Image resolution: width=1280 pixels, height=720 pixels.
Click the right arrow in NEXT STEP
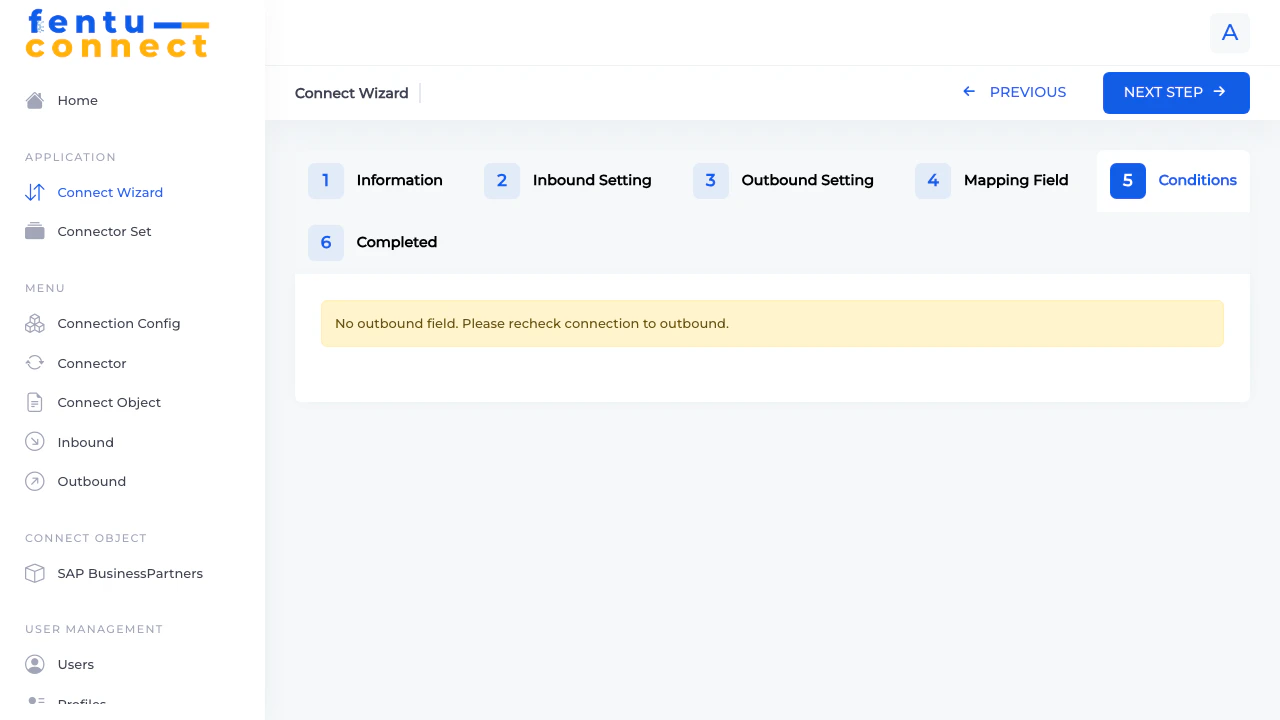click(1219, 92)
